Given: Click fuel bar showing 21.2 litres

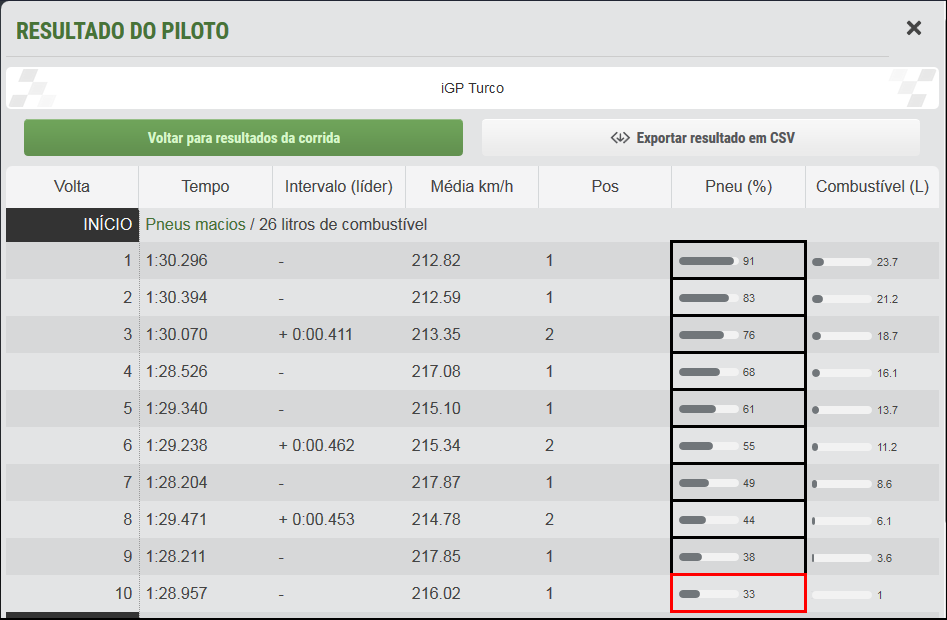Looking at the screenshot, I should tap(842, 299).
